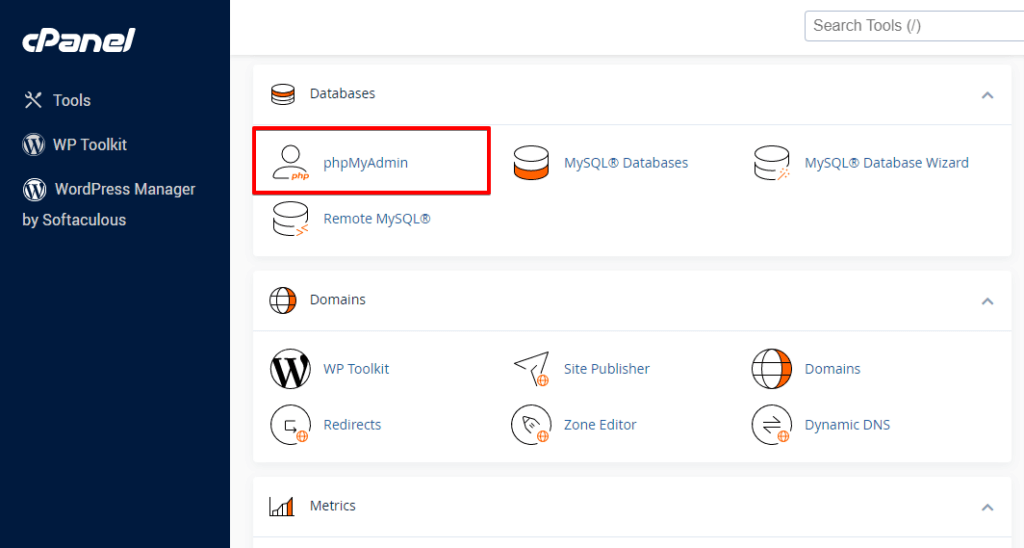Click the large WP Toolkit WordPress icon

point(291,369)
